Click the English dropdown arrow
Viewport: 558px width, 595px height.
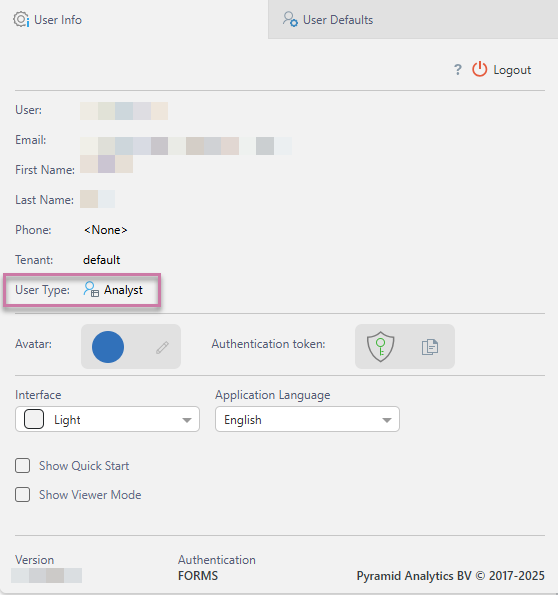(387, 420)
